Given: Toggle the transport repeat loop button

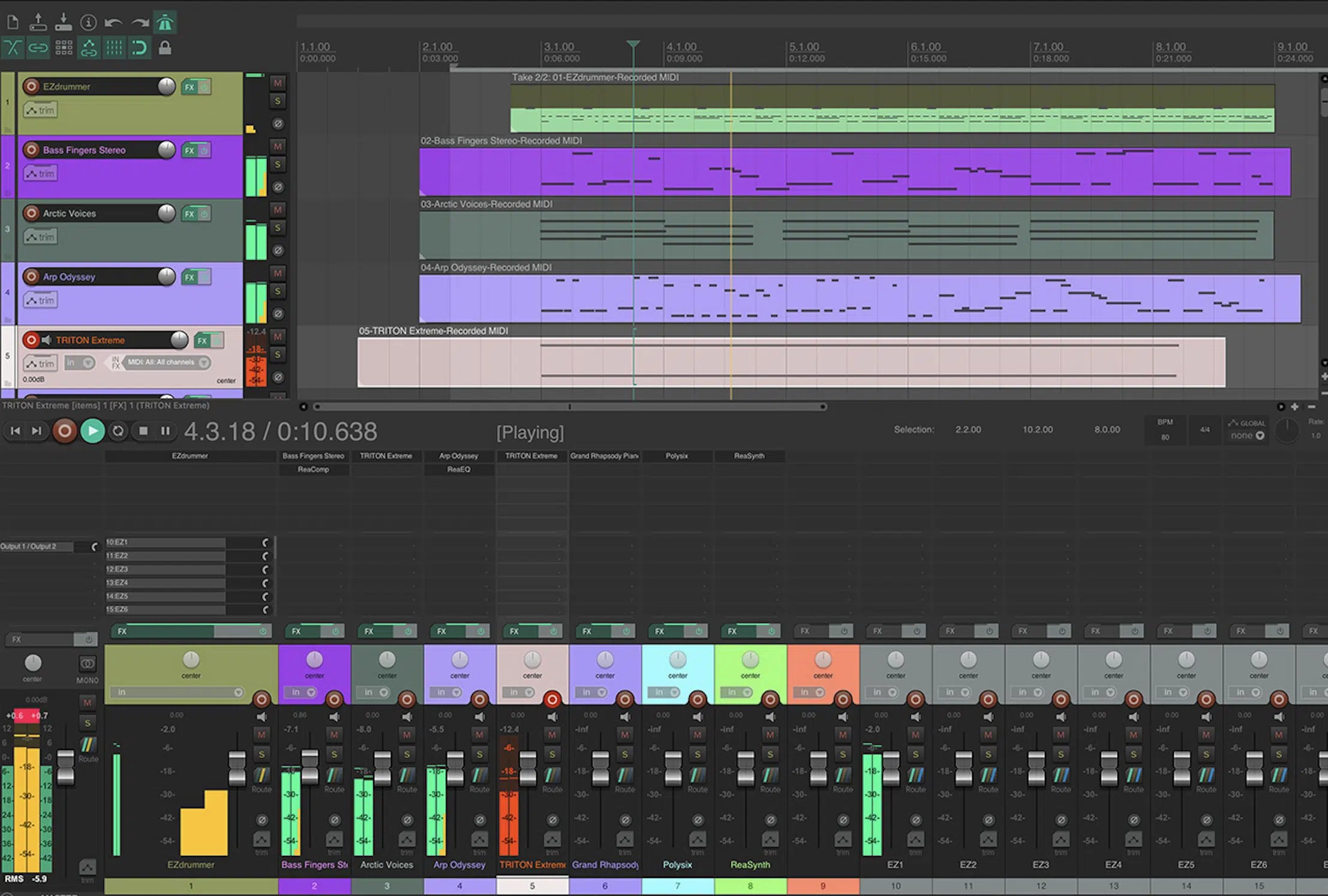Looking at the screenshot, I should coord(118,431).
